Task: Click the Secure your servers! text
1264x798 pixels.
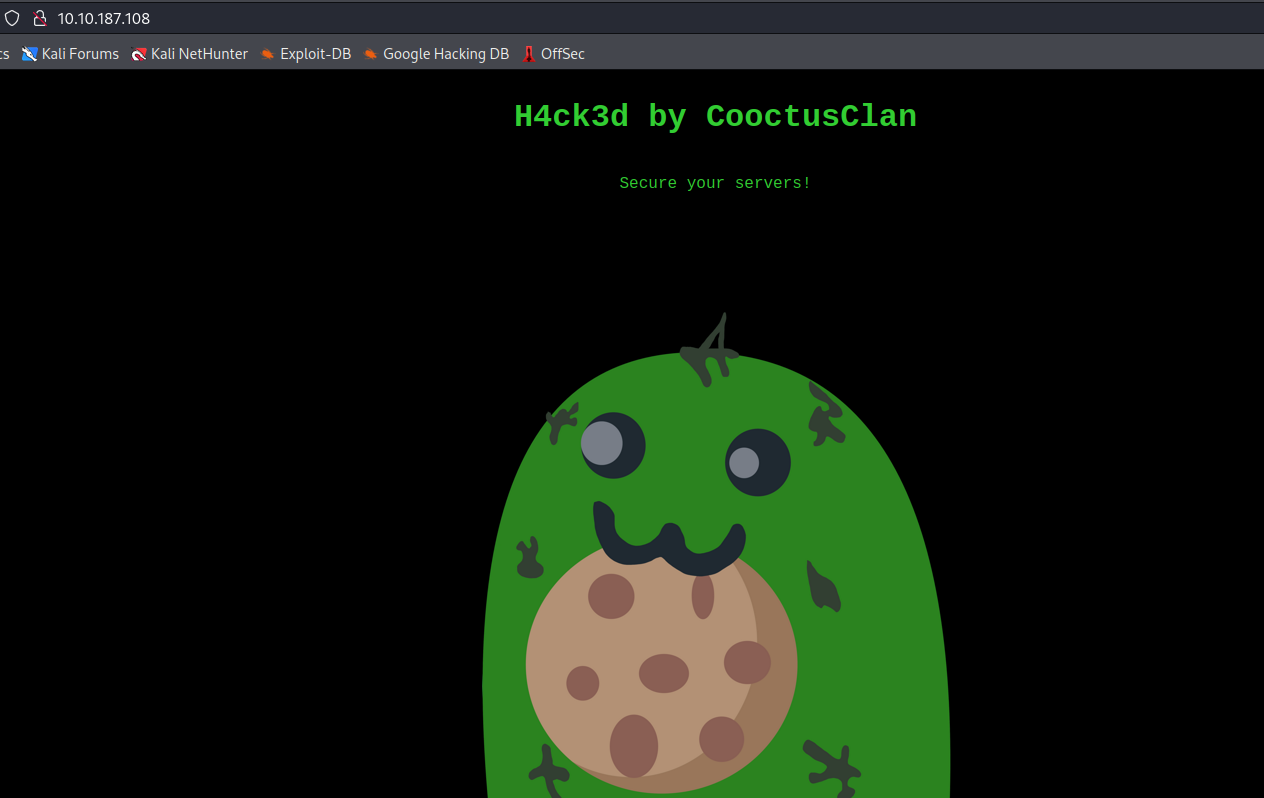Action: tap(715, 183)
